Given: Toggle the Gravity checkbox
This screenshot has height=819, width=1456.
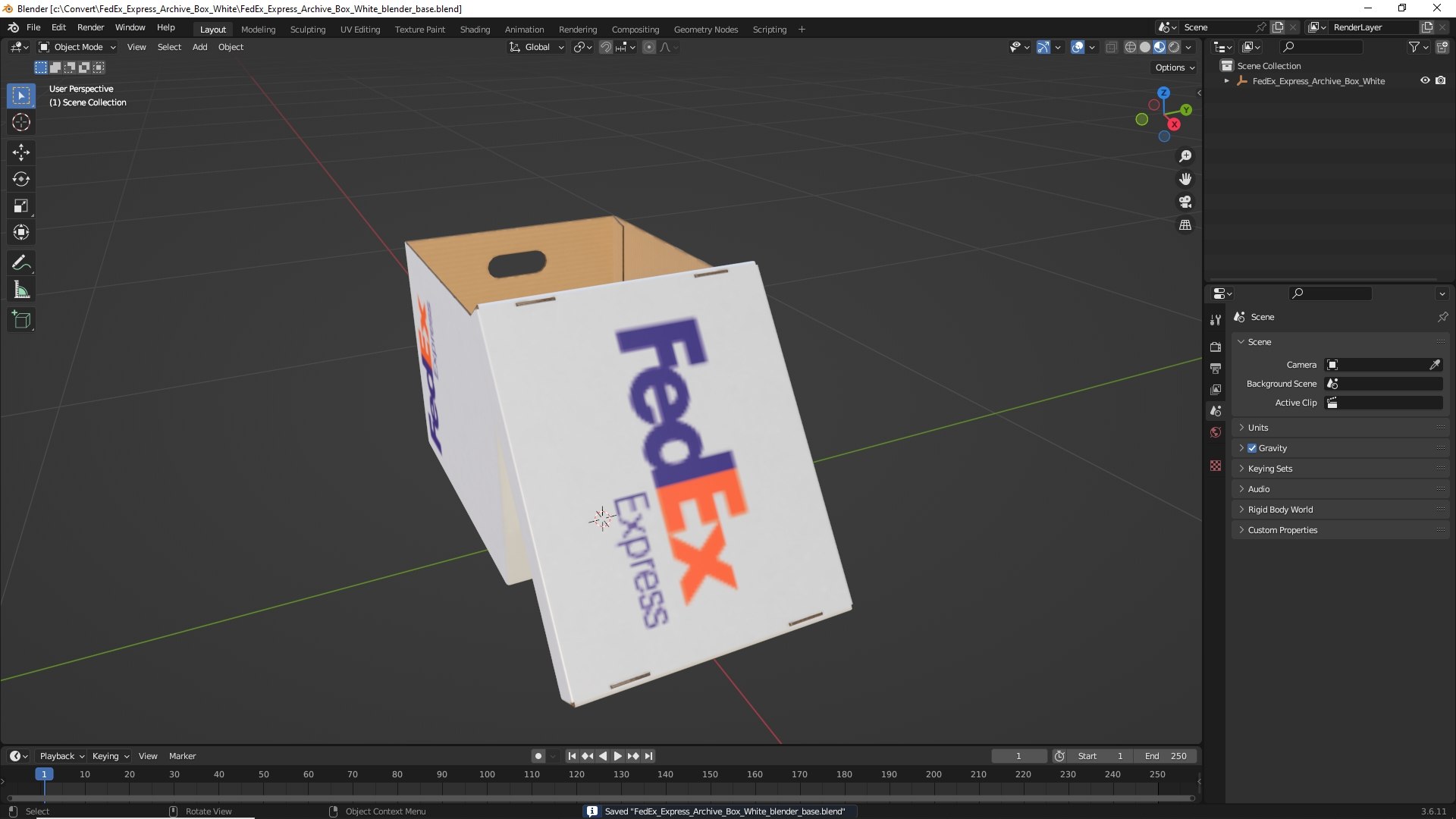Looking at the screenshot, I should tap(1252, 448).
